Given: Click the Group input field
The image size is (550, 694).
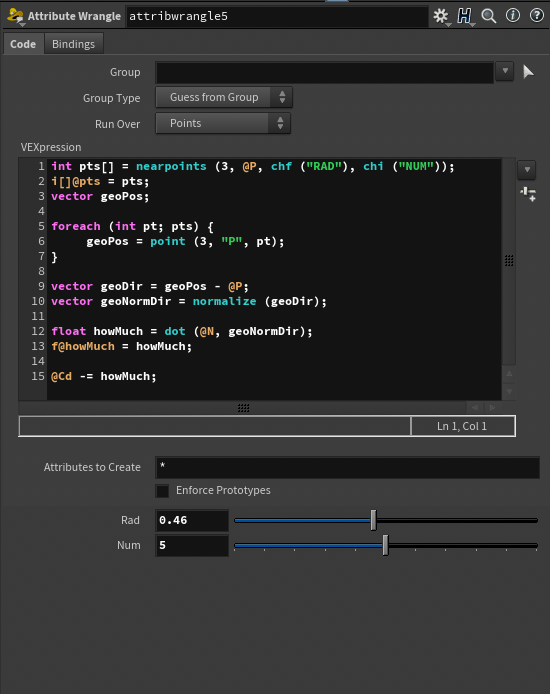Looking at the screenshot, I should [x=324, y=72].
